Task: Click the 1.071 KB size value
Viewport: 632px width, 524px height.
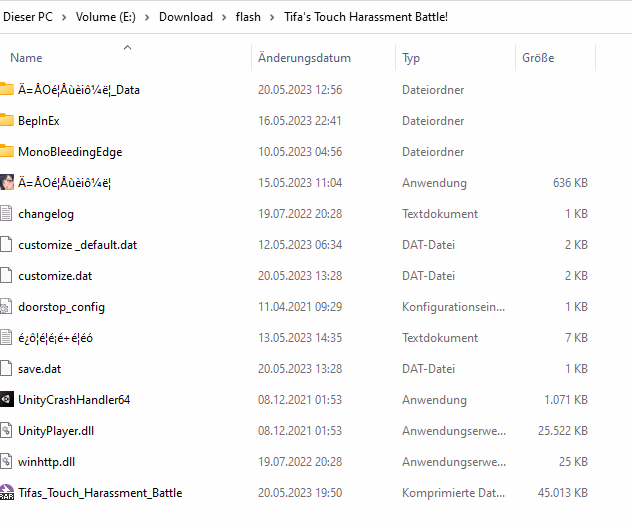Action: point(566,399)
